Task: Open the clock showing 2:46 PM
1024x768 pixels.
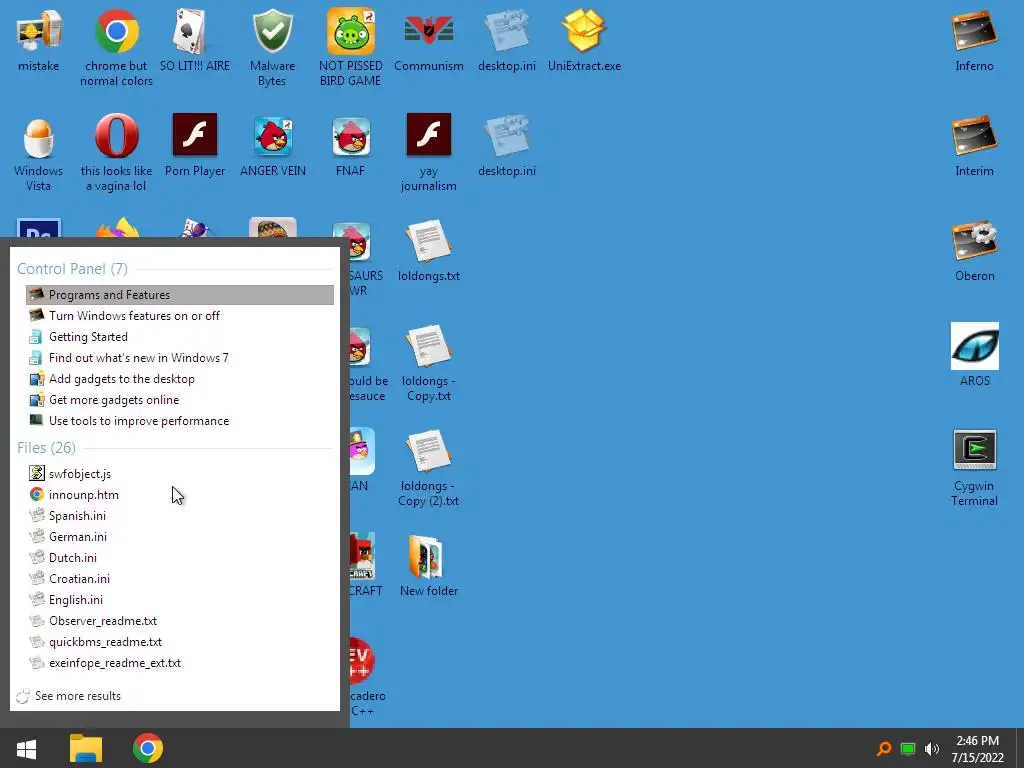Action: click(x=978, y=748)
